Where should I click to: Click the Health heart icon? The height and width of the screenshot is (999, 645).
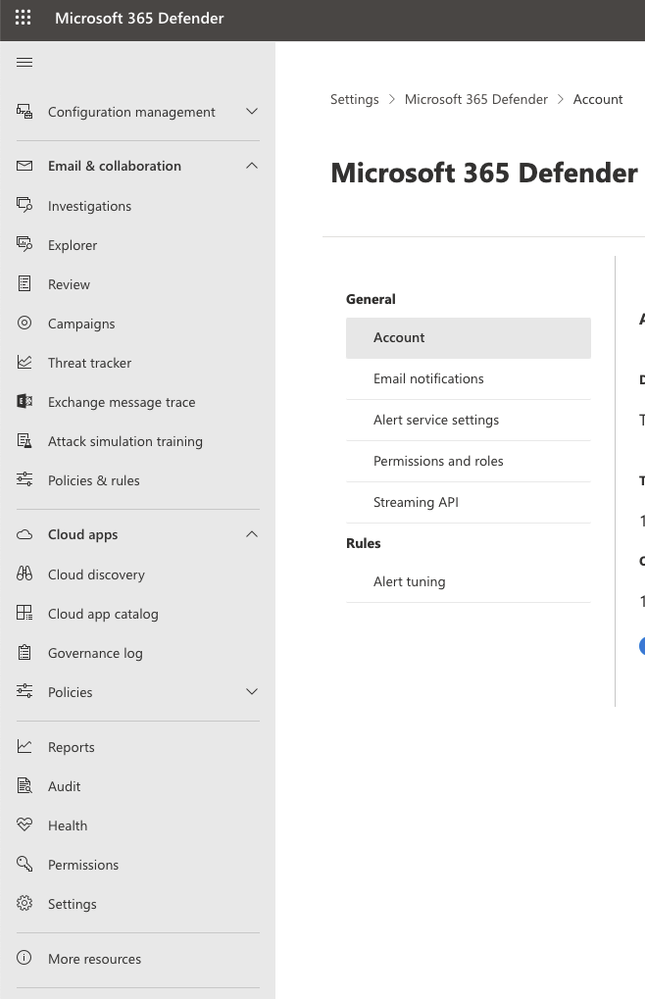(25, 826)
